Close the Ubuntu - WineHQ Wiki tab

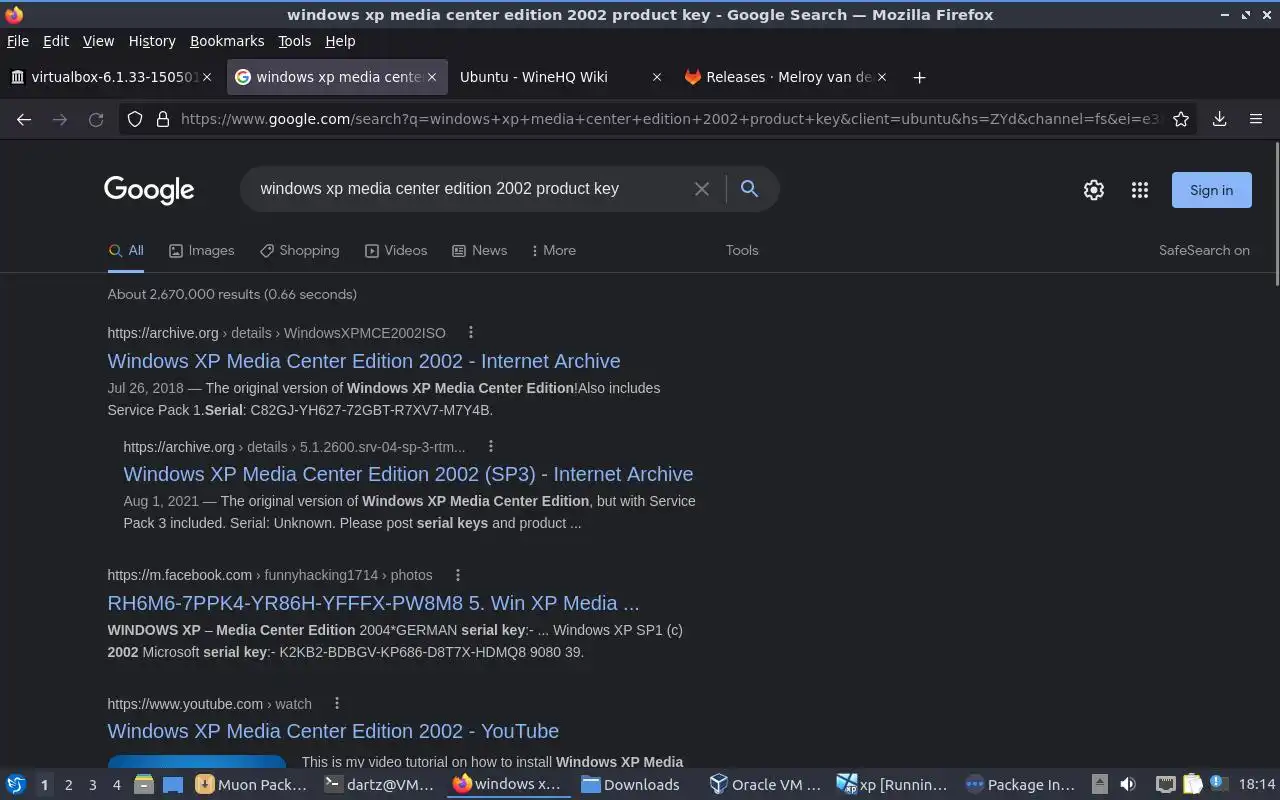(656, 77)
